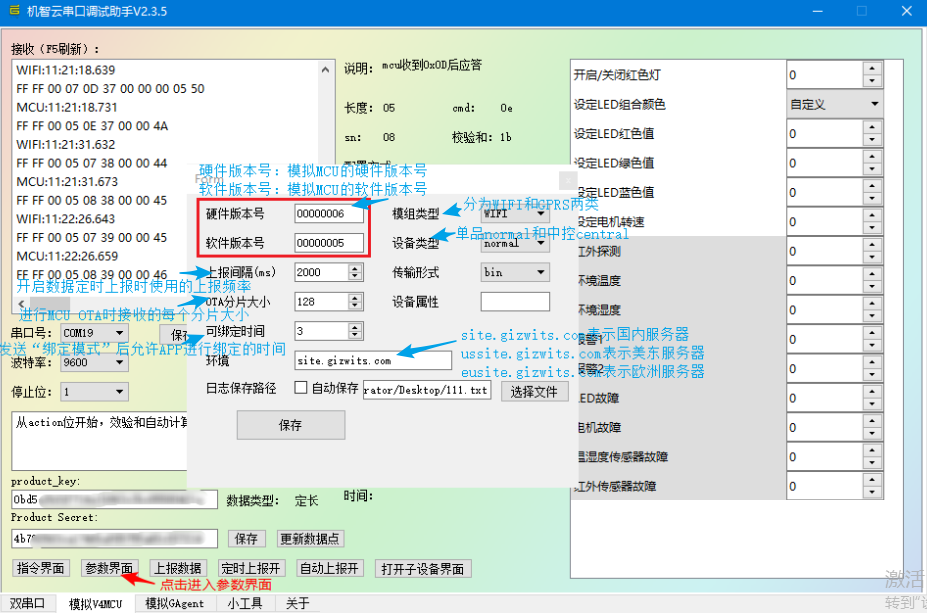927x613 pixels.
Task: Increase the 上报间隔(ms) value with up arrow
Action: (x=355, y=268)
